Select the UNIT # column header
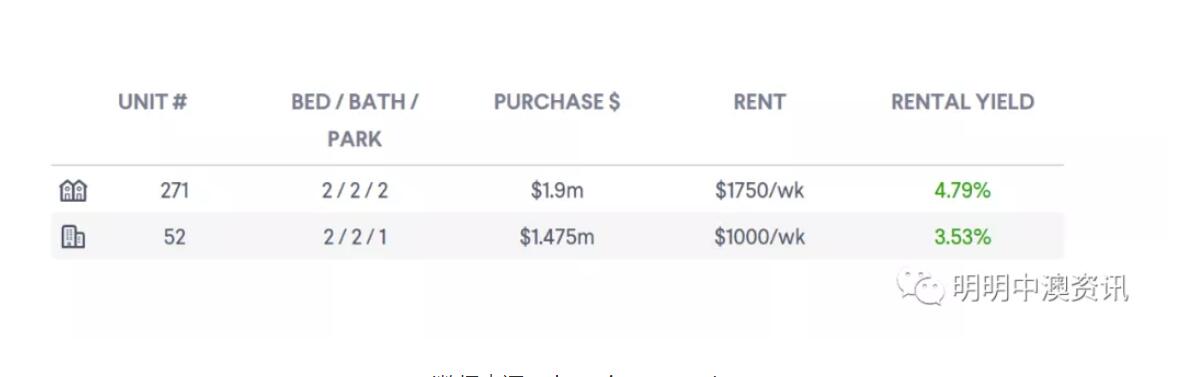Image resolution: width=1183 pixels, height=377 pixels. tap(152, 102)
